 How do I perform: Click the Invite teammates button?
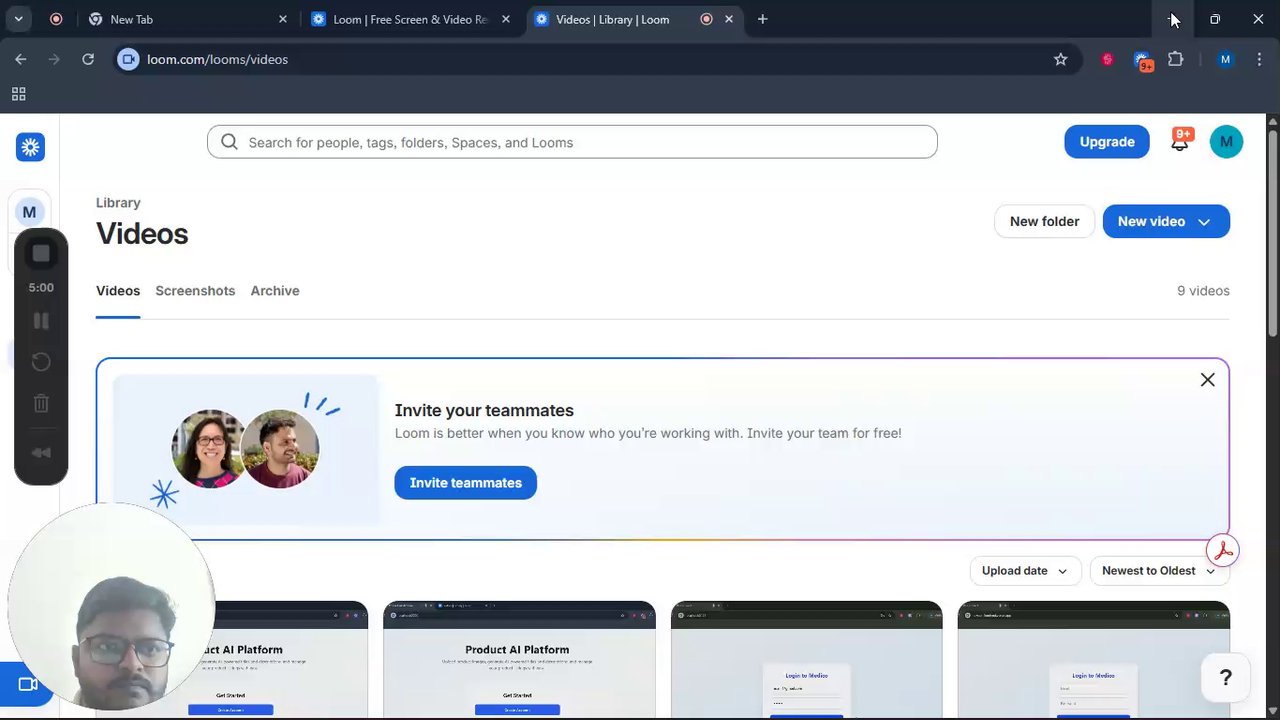pyautogui.click(x=465, y=483)
